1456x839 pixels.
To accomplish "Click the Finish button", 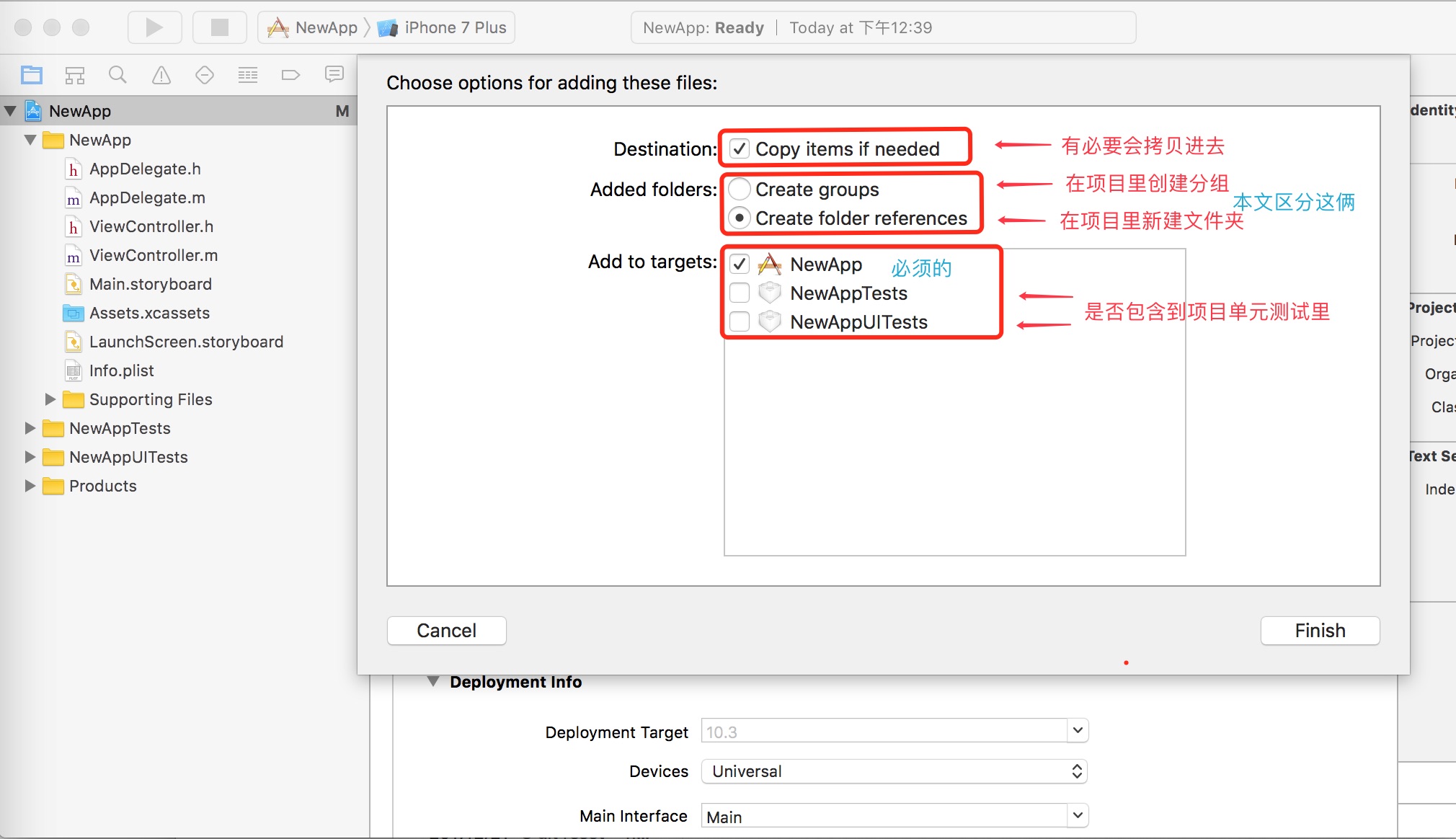I will coord(1319,631).
